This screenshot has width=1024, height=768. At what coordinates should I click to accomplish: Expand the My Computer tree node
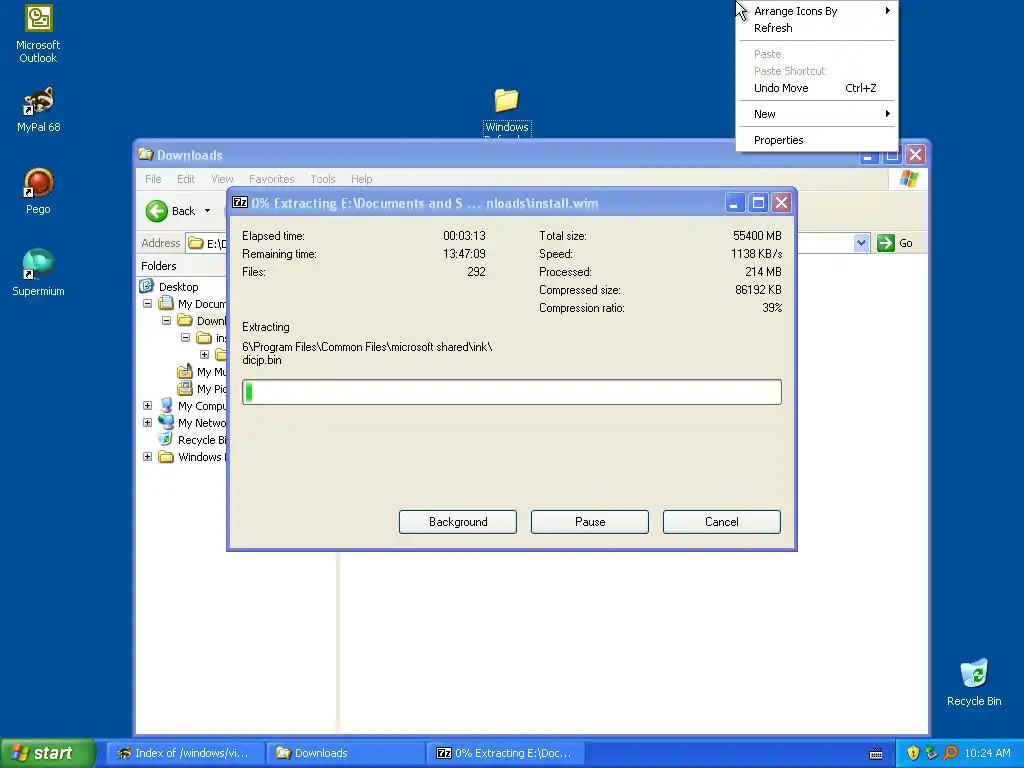pyautogui.click(x=148, y=406)
